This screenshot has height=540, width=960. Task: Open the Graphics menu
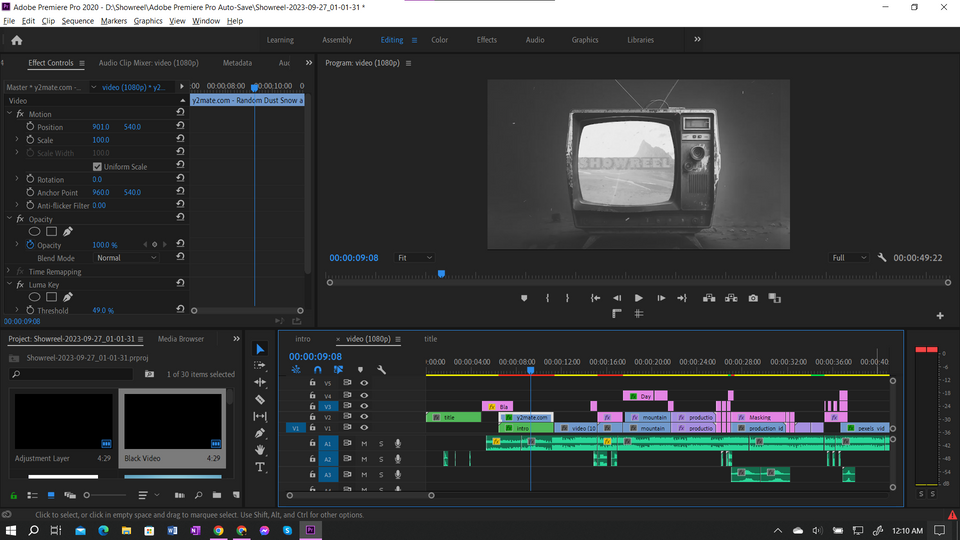148,21
